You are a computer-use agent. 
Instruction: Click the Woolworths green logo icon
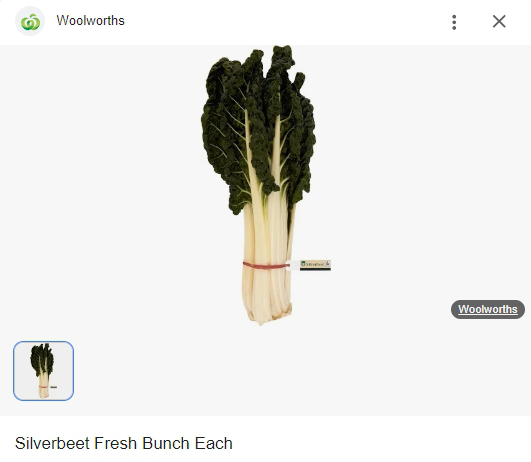point(30,21)
